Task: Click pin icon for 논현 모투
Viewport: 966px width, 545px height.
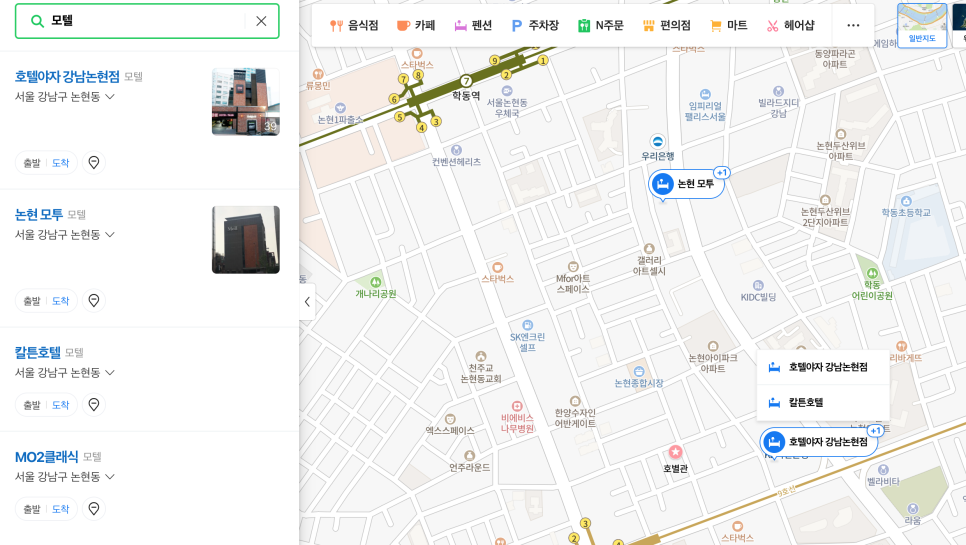Action: coord(94,301)
